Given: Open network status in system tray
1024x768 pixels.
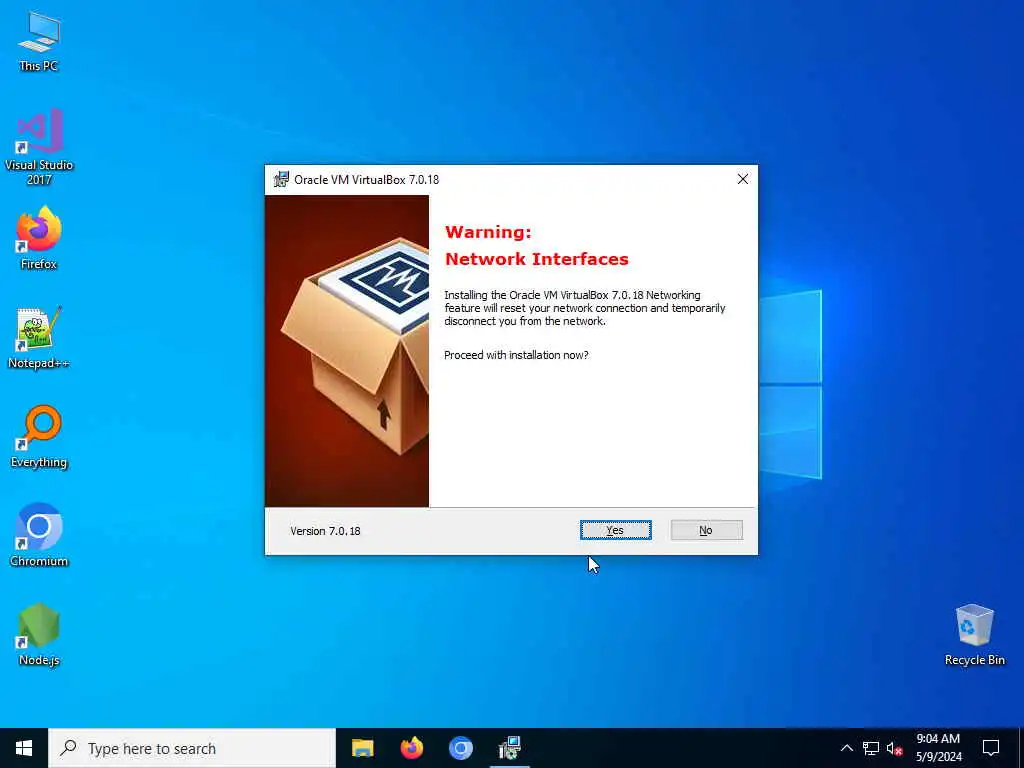Looking at the screenshot, I should point(871,748).
